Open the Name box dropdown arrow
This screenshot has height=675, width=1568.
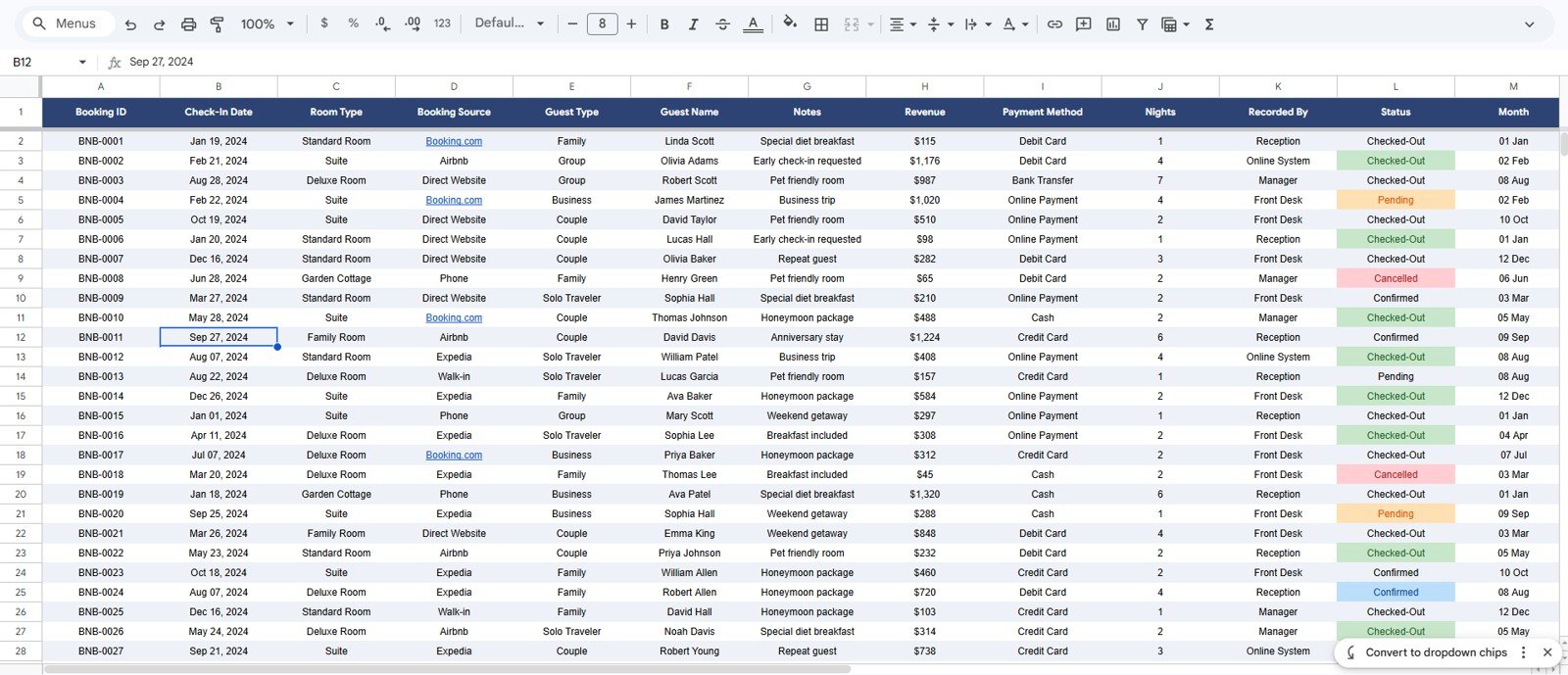pos(82,62)
